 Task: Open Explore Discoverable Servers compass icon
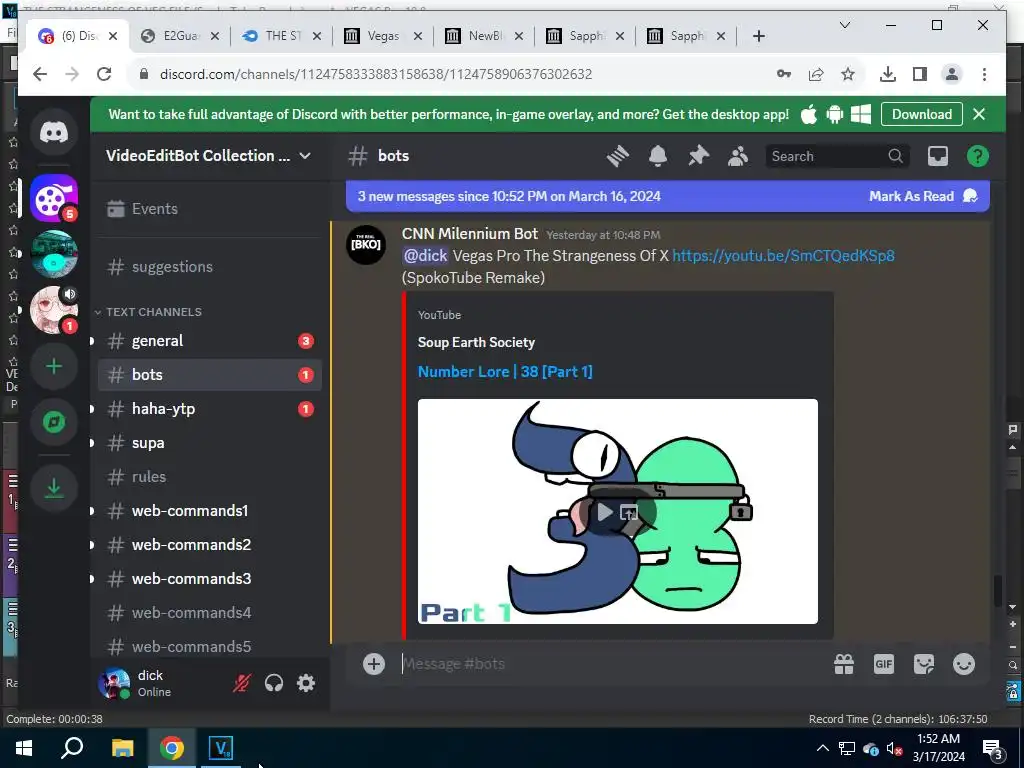coord(54,423)
